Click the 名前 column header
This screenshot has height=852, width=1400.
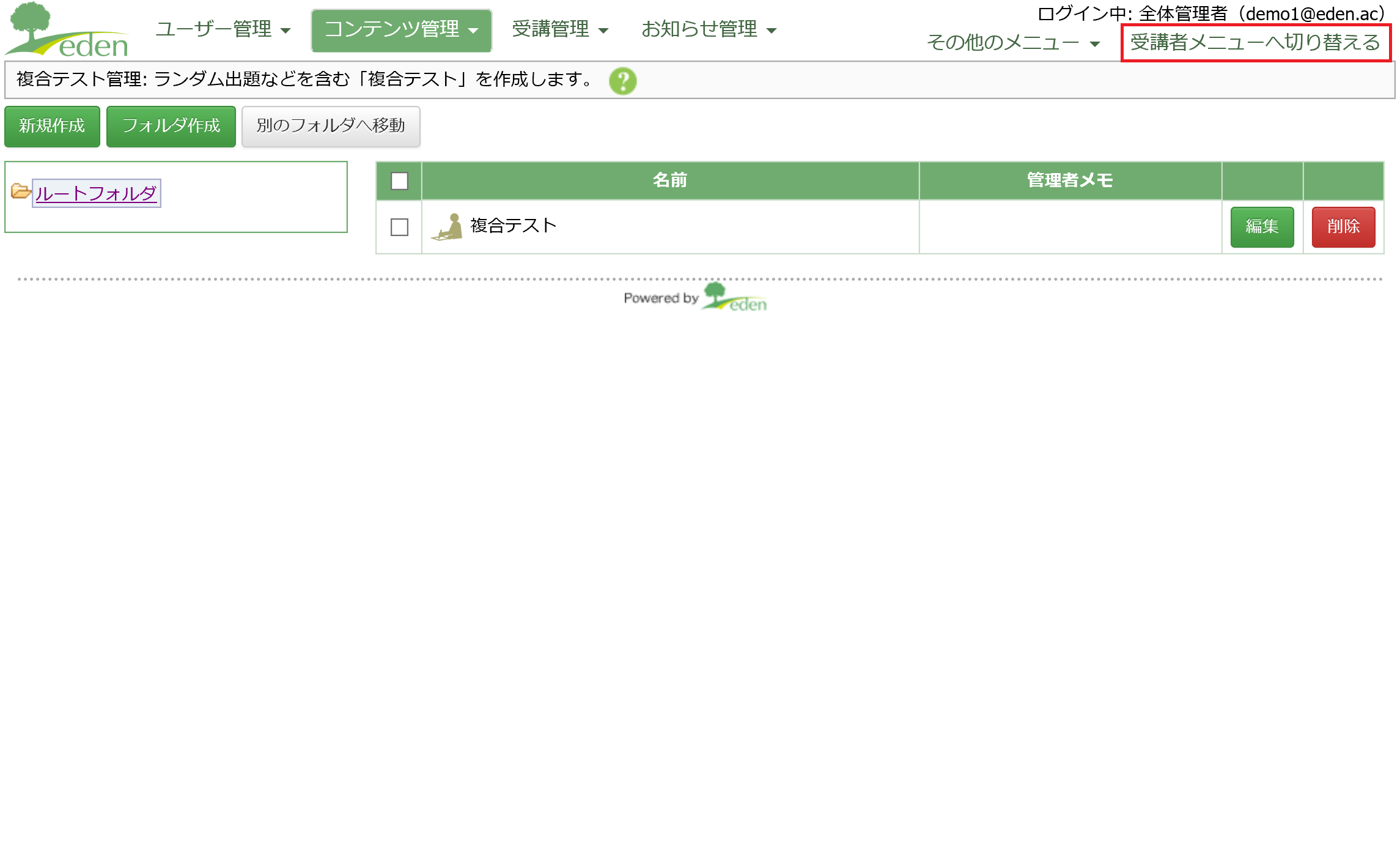coord(670,180)
